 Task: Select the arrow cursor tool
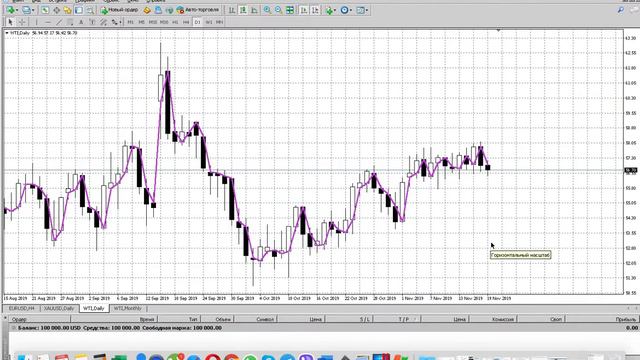pos(10,22)
